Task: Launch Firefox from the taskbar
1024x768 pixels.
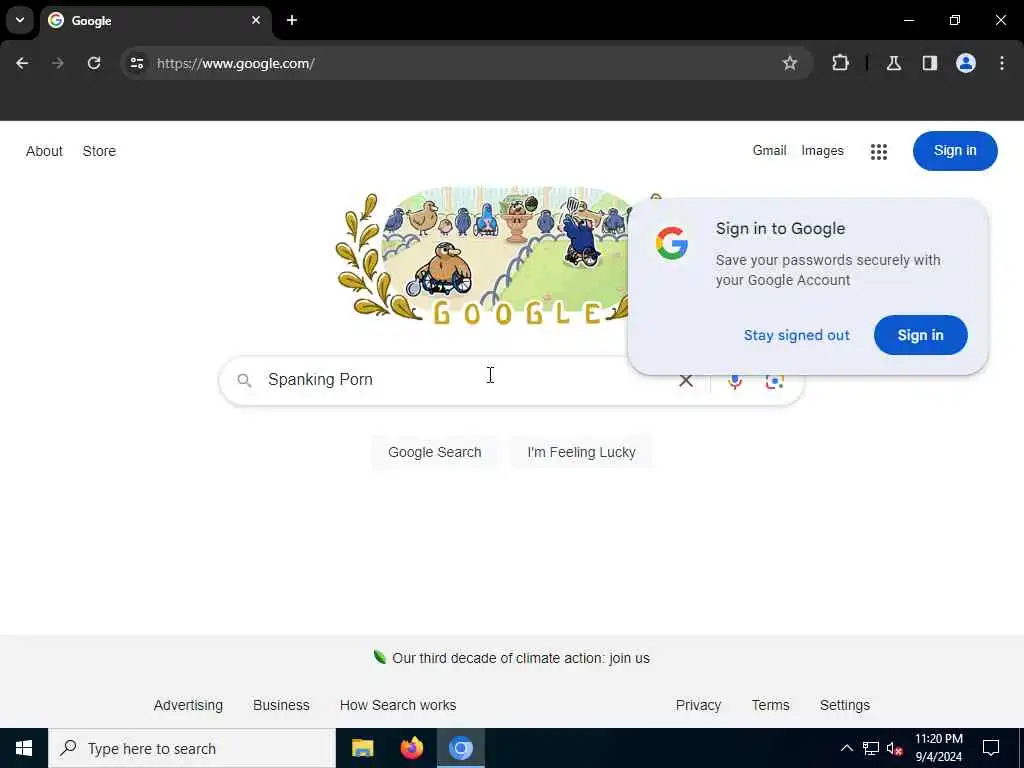Action: tap(411, 748)
